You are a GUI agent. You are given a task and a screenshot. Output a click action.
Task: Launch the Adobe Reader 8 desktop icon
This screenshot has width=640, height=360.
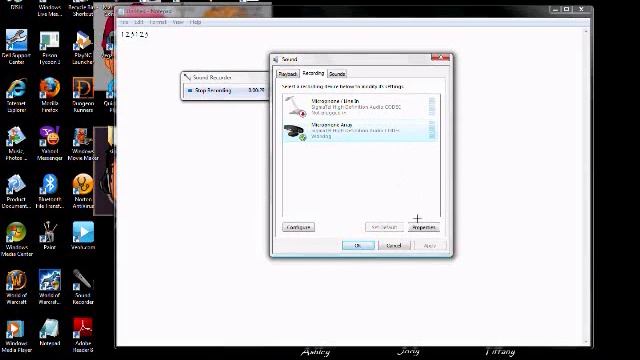[83, 336]
